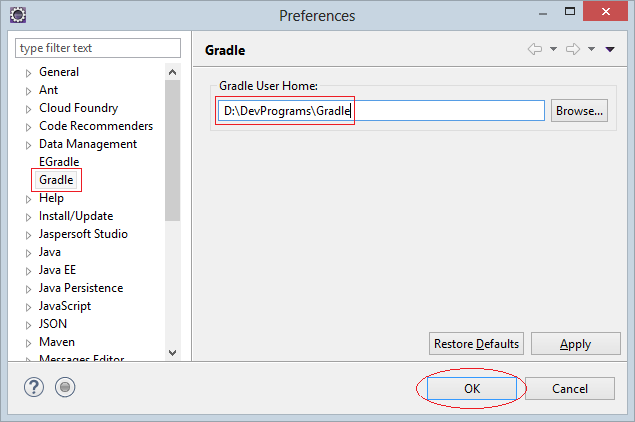Select the Java Persistence item
The width and height of the screenshot is (635, 422).
pyautogui.click(x=81, y=288)
